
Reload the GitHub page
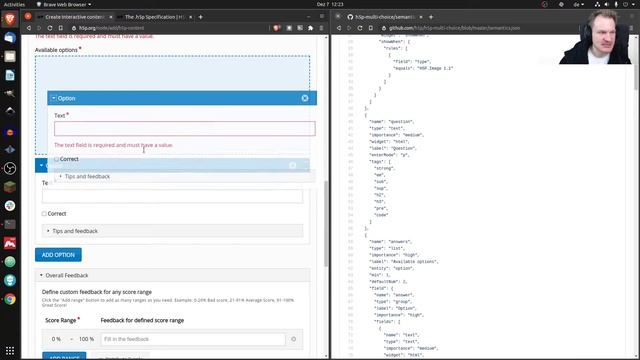point(360,28)
